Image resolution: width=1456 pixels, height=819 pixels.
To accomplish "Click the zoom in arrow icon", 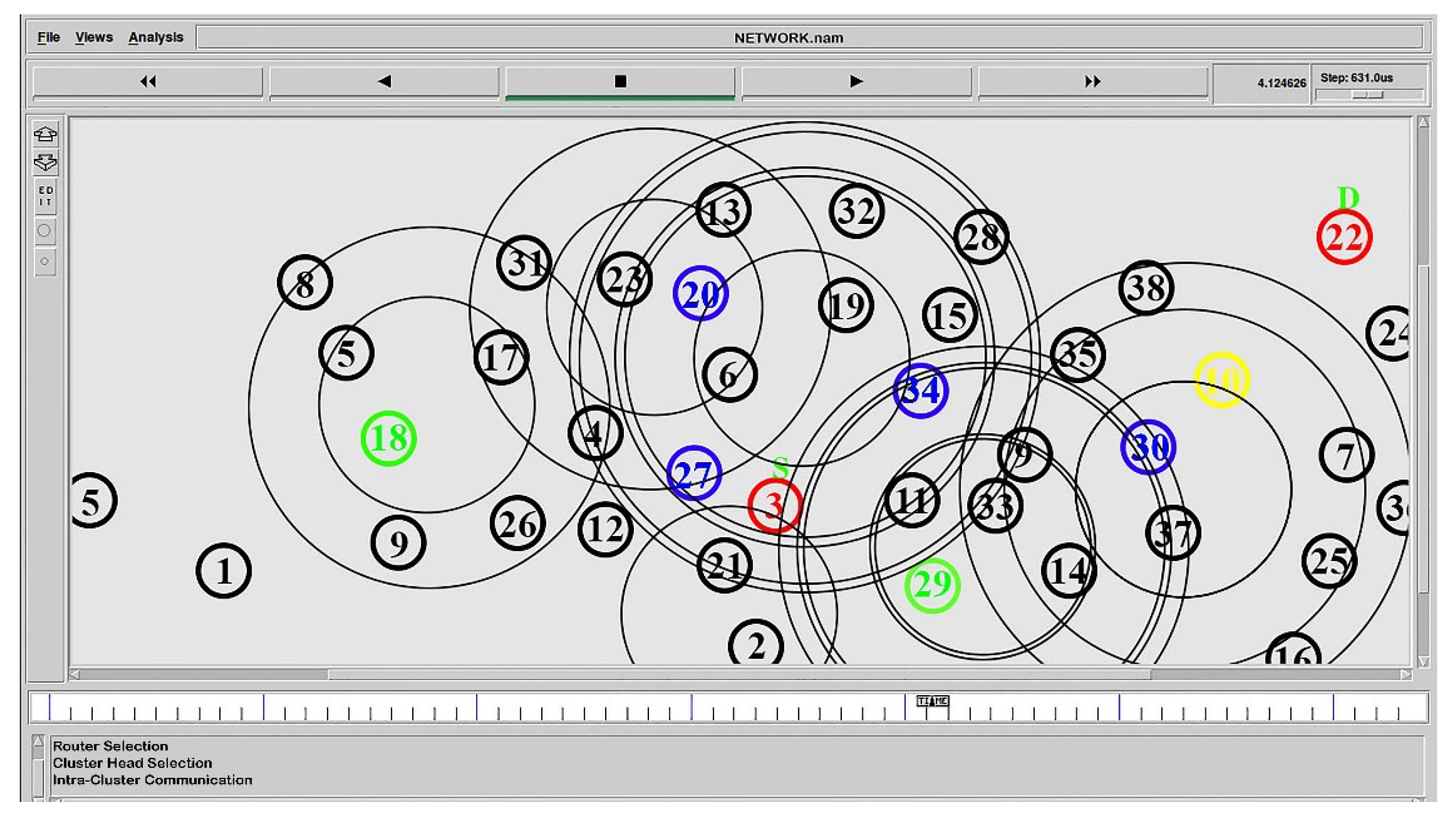I will click(45, 134).
